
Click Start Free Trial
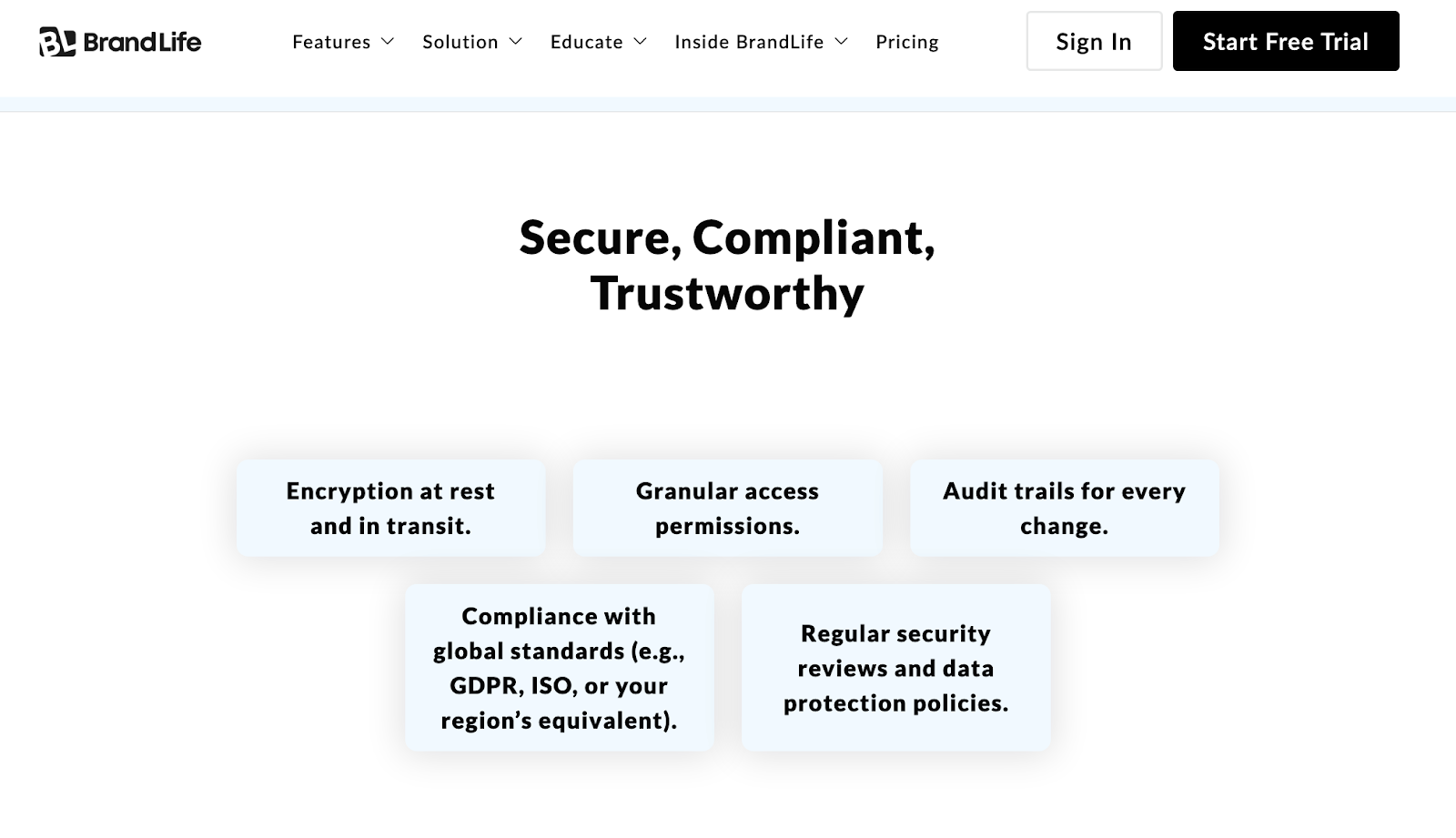[1286, 40]
